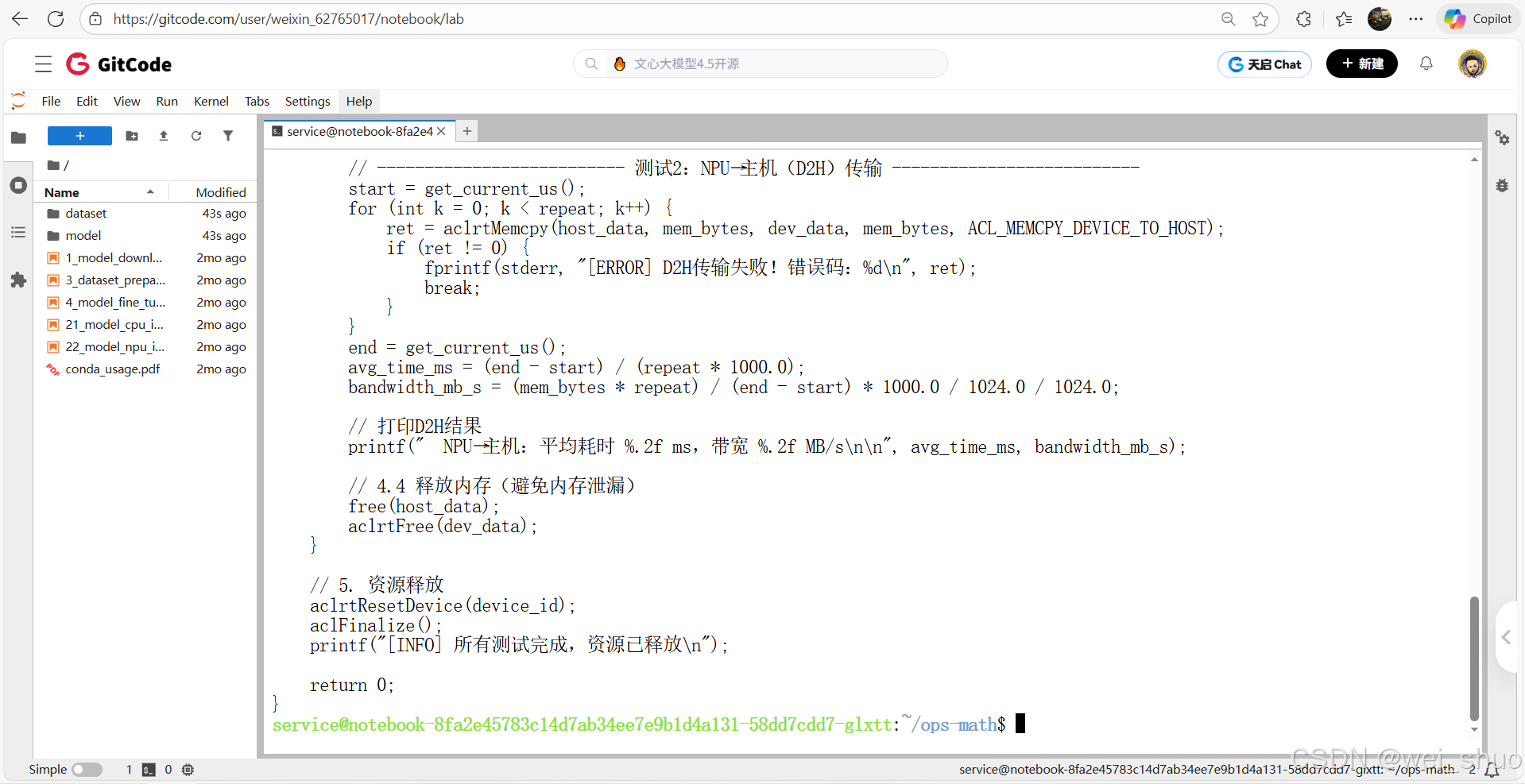Select 22_model_npu_i... notebook
This screenshot has height=784, width=1525.
[x=145, y=347]
